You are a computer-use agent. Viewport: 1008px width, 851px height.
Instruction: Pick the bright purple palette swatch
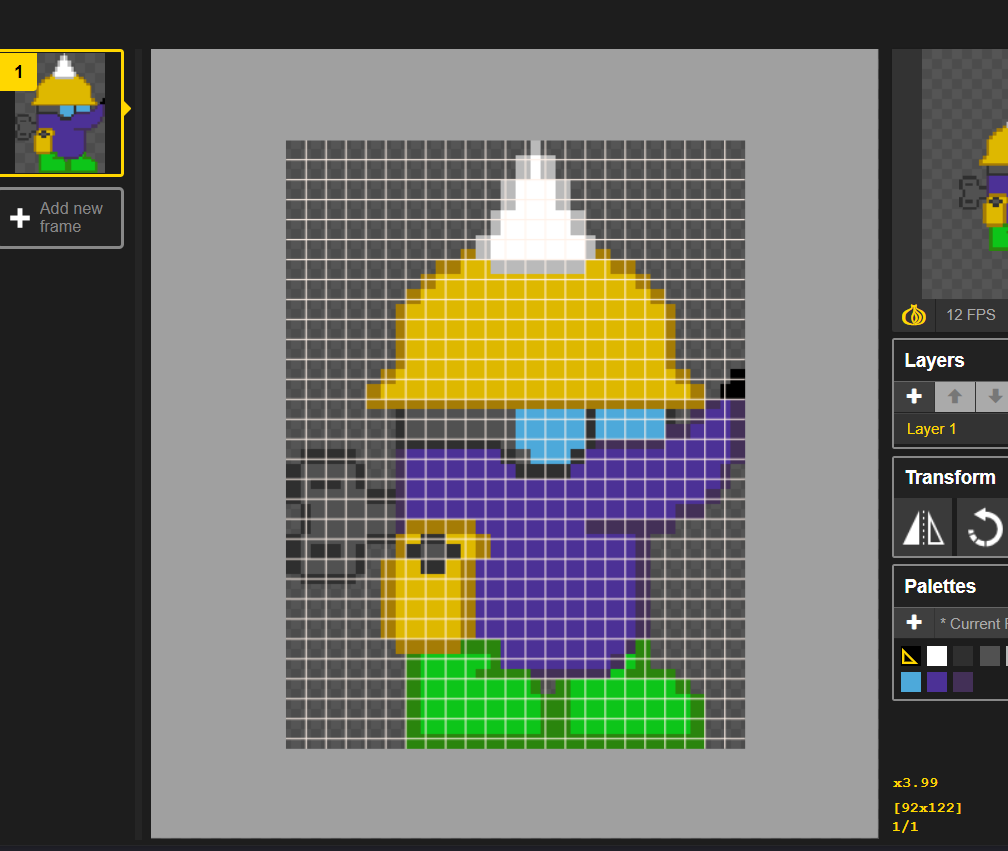tap(937, 682)
